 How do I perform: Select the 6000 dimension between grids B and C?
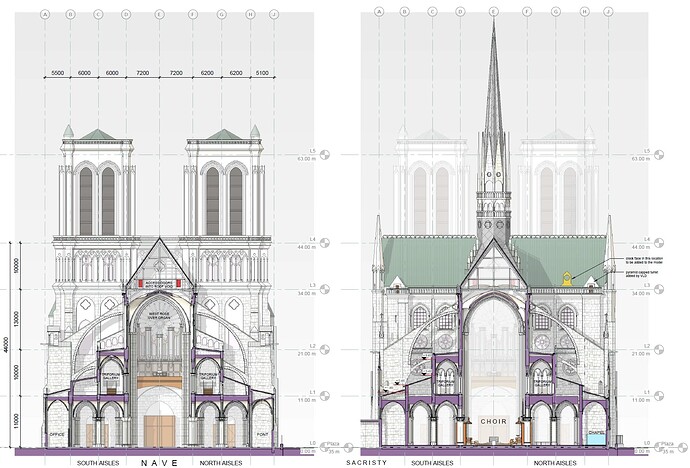84,73
